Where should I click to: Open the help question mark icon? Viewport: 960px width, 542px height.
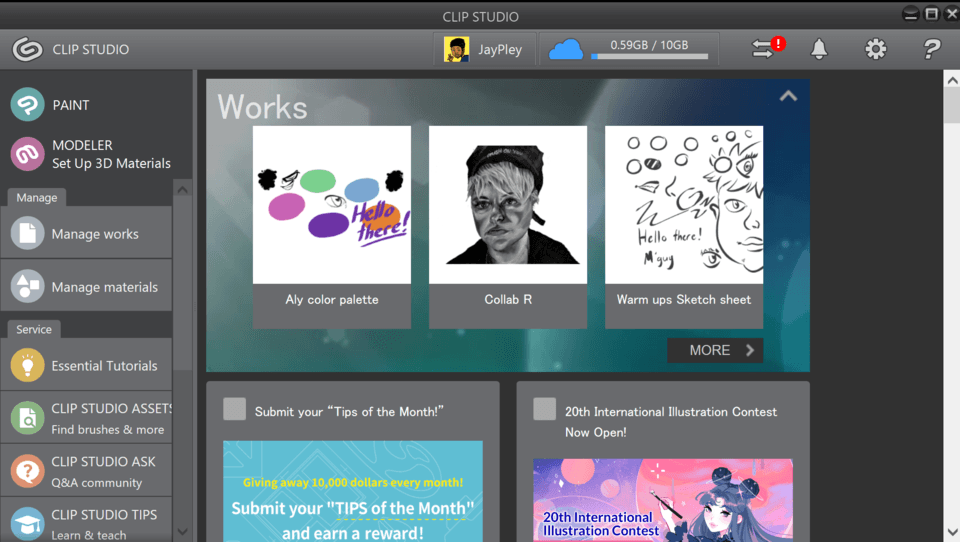(931, 49)
